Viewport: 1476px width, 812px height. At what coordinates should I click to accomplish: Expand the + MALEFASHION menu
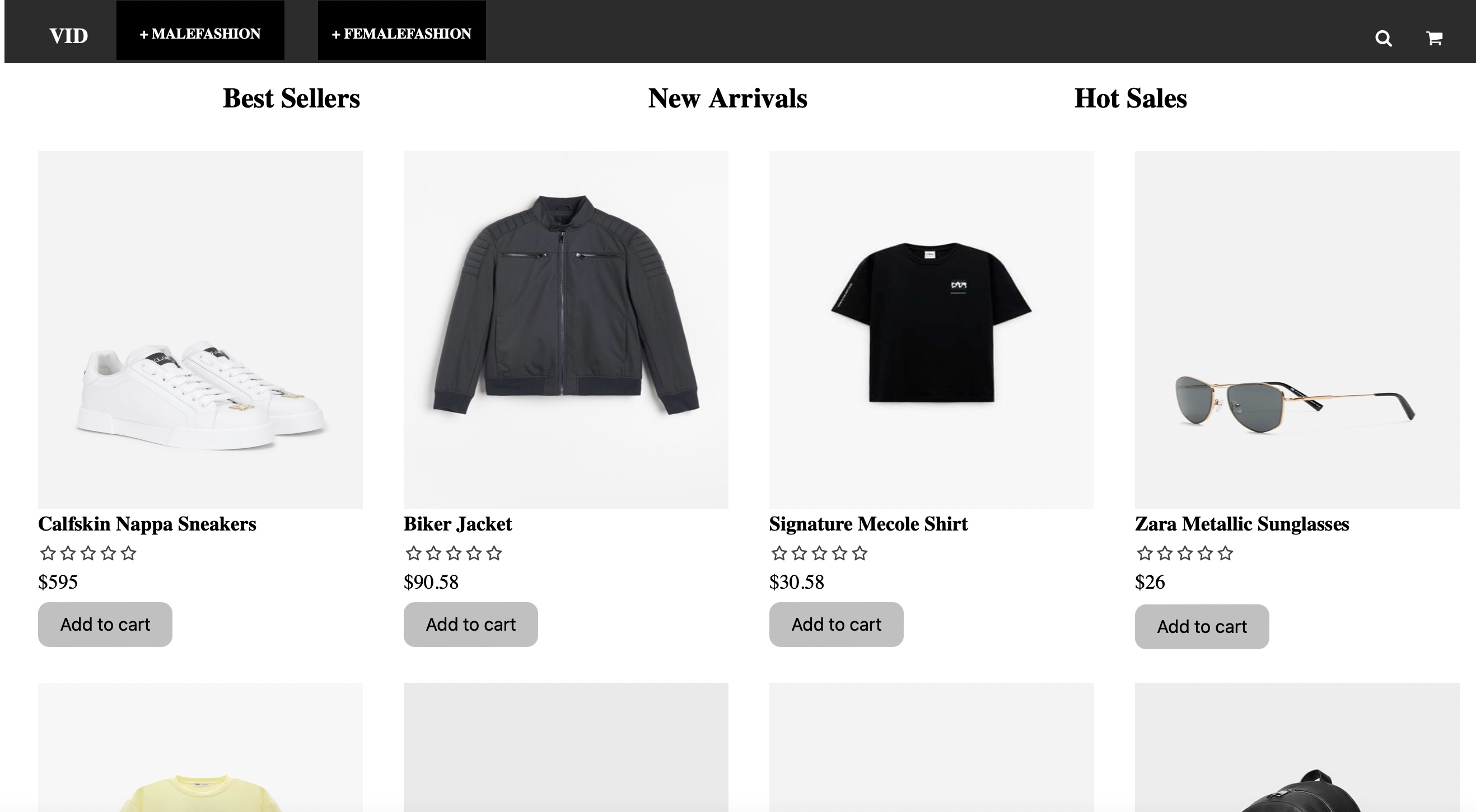pyautogui.click(x=200, y=33)
